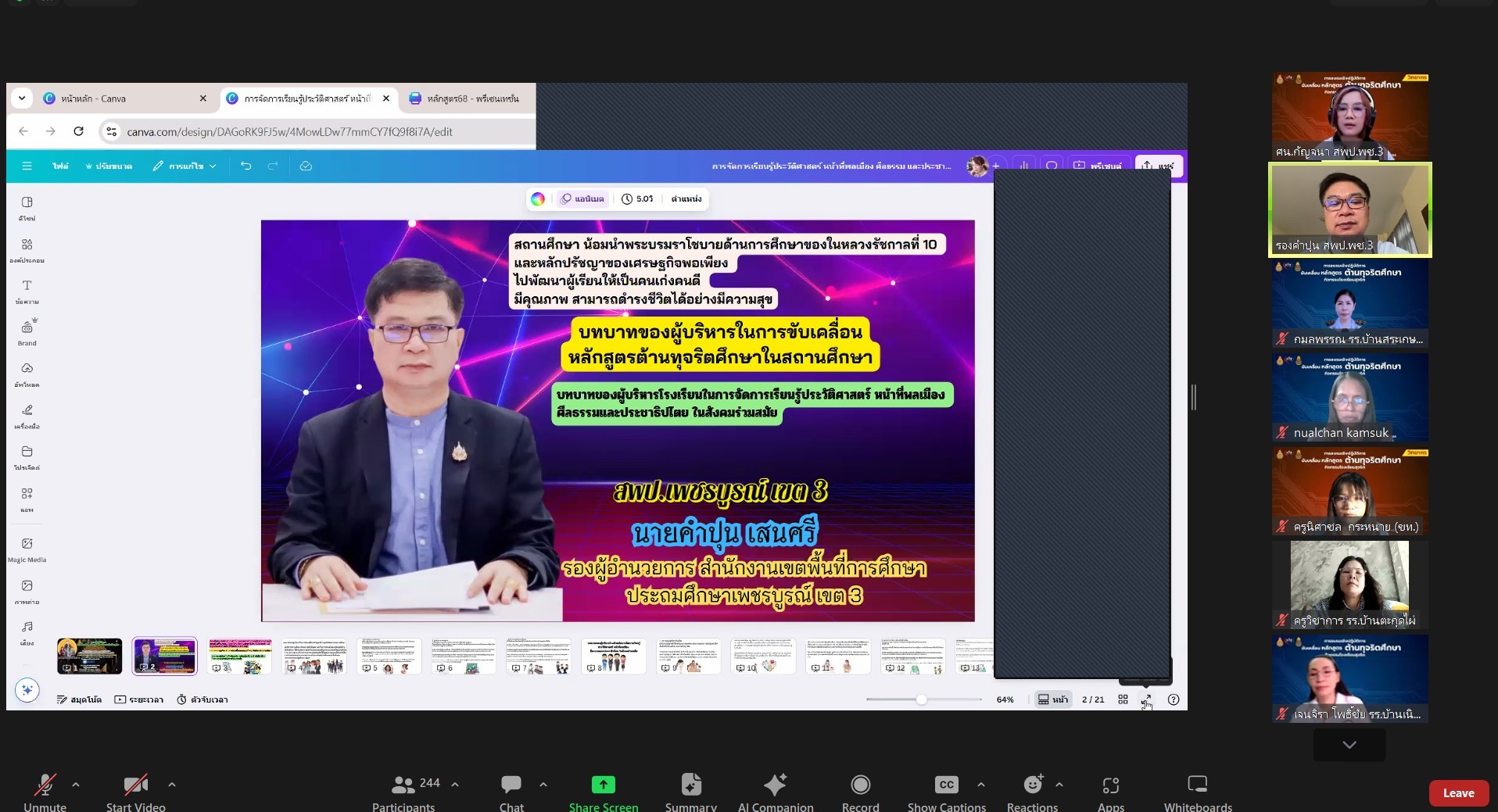
Task: Expand audio options arrow beside Unmute
Action: [76, 784]
